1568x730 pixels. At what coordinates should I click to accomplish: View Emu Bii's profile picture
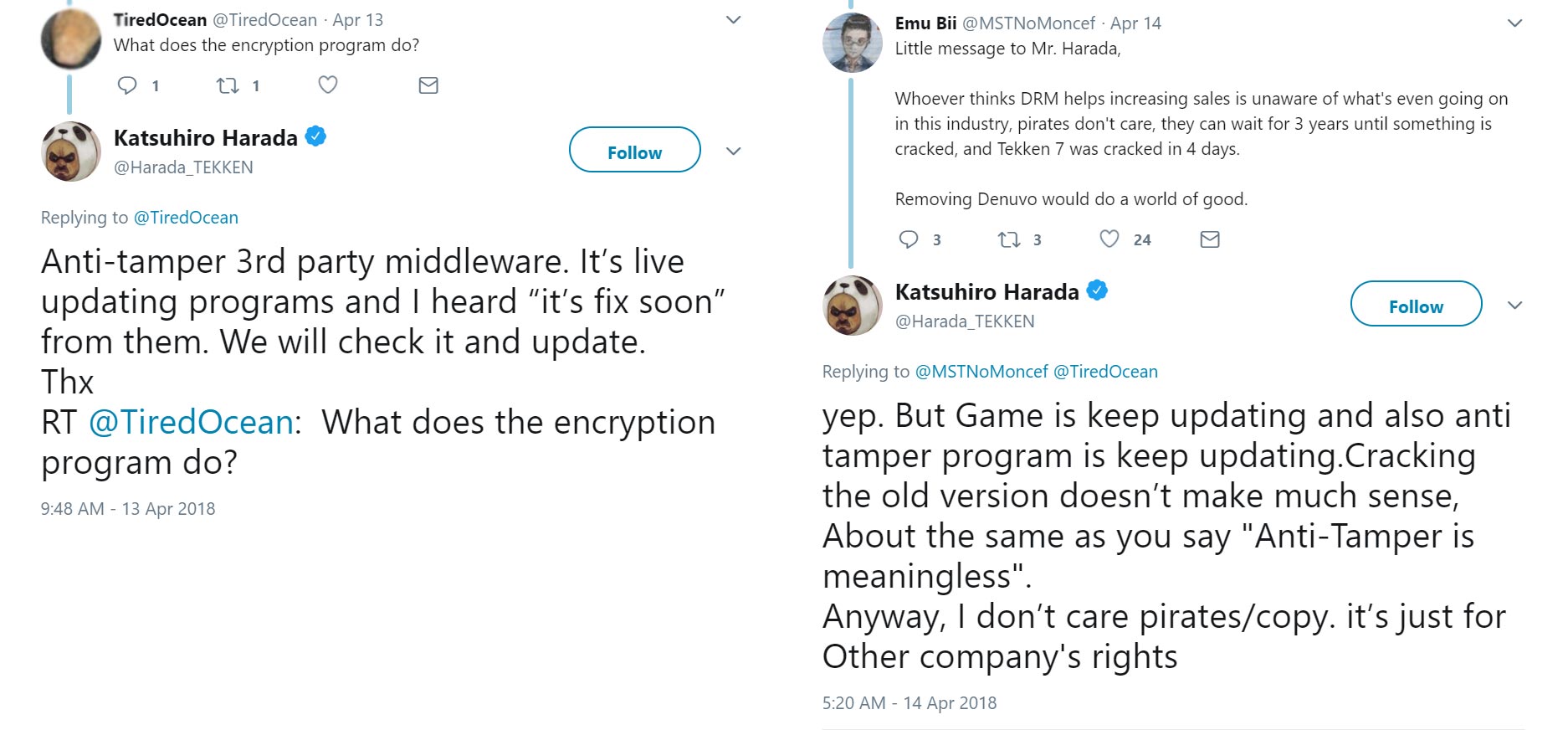pyautogui.click(x=853, y=43)
